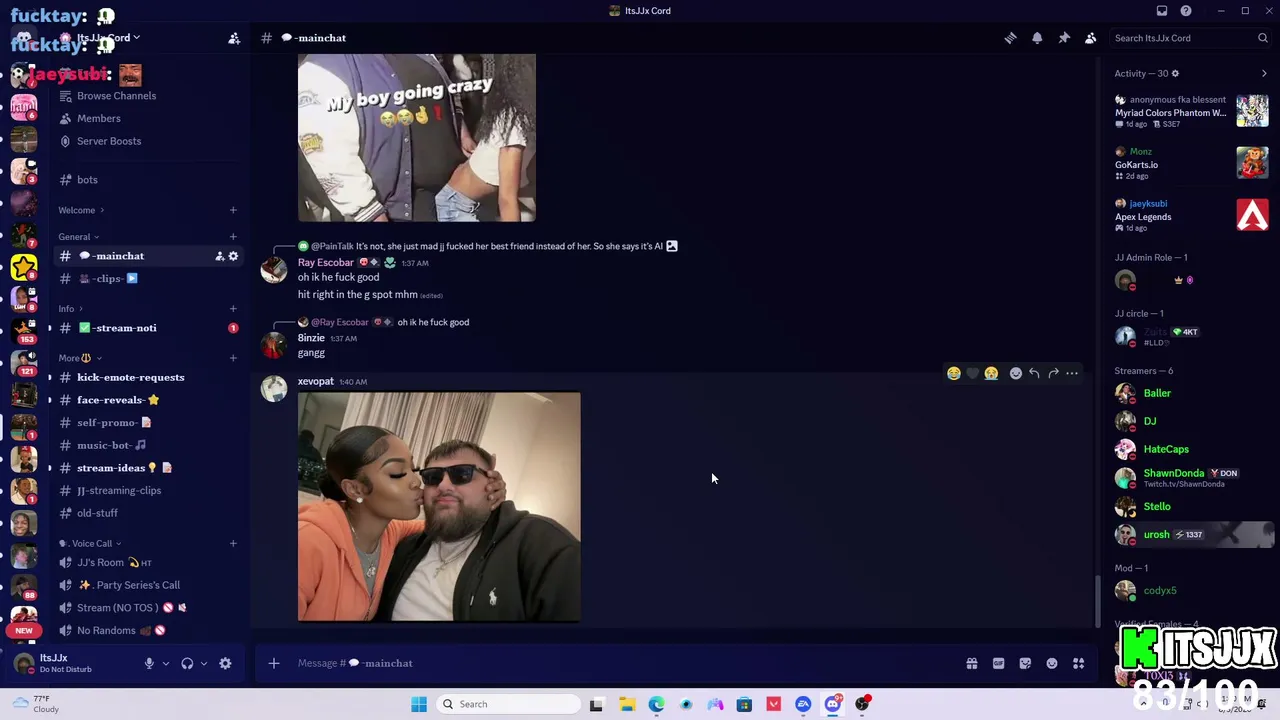Image resolution: width=1280 pixels, height=720 pixels.
Task: Open the GIF picker
Action: coord(998,663)
